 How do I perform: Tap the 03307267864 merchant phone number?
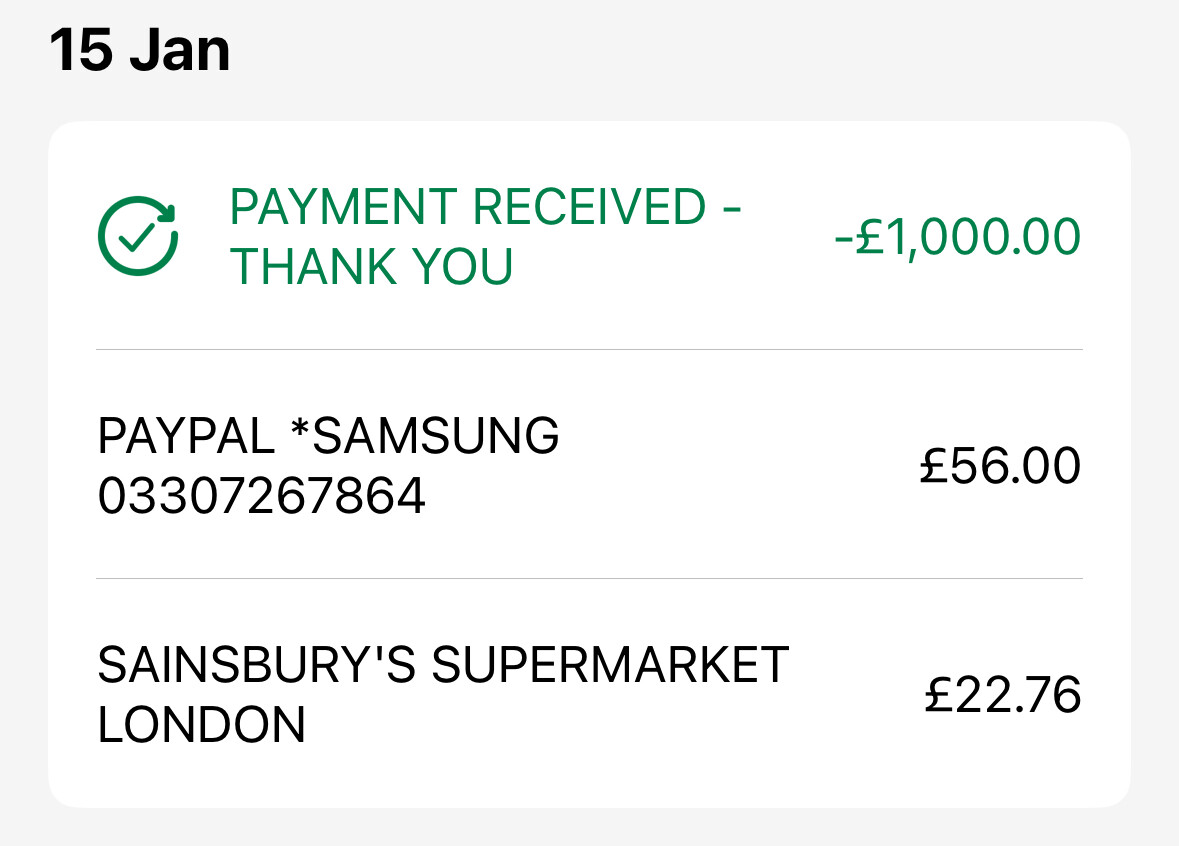[x=262, y=496]
